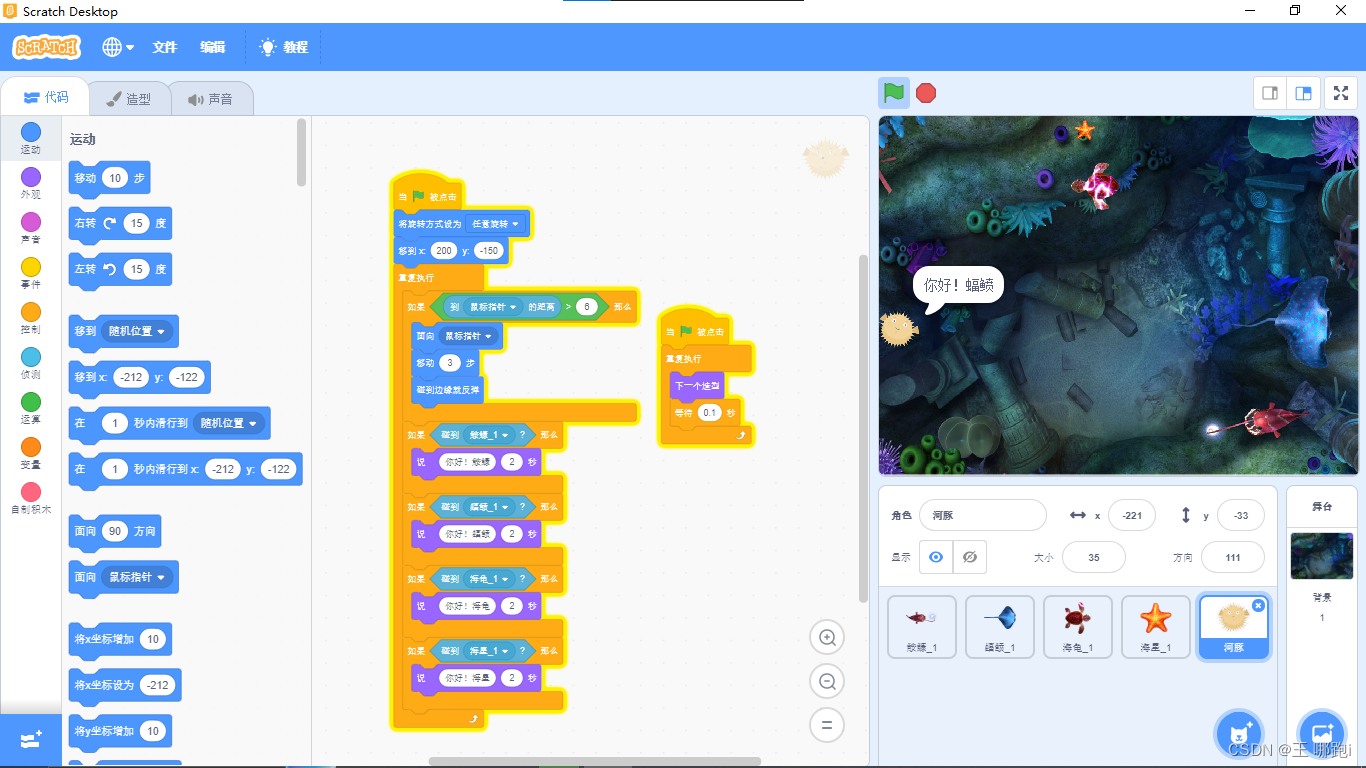Click the 左转 15 度 palette block

(x=120, y=270)
